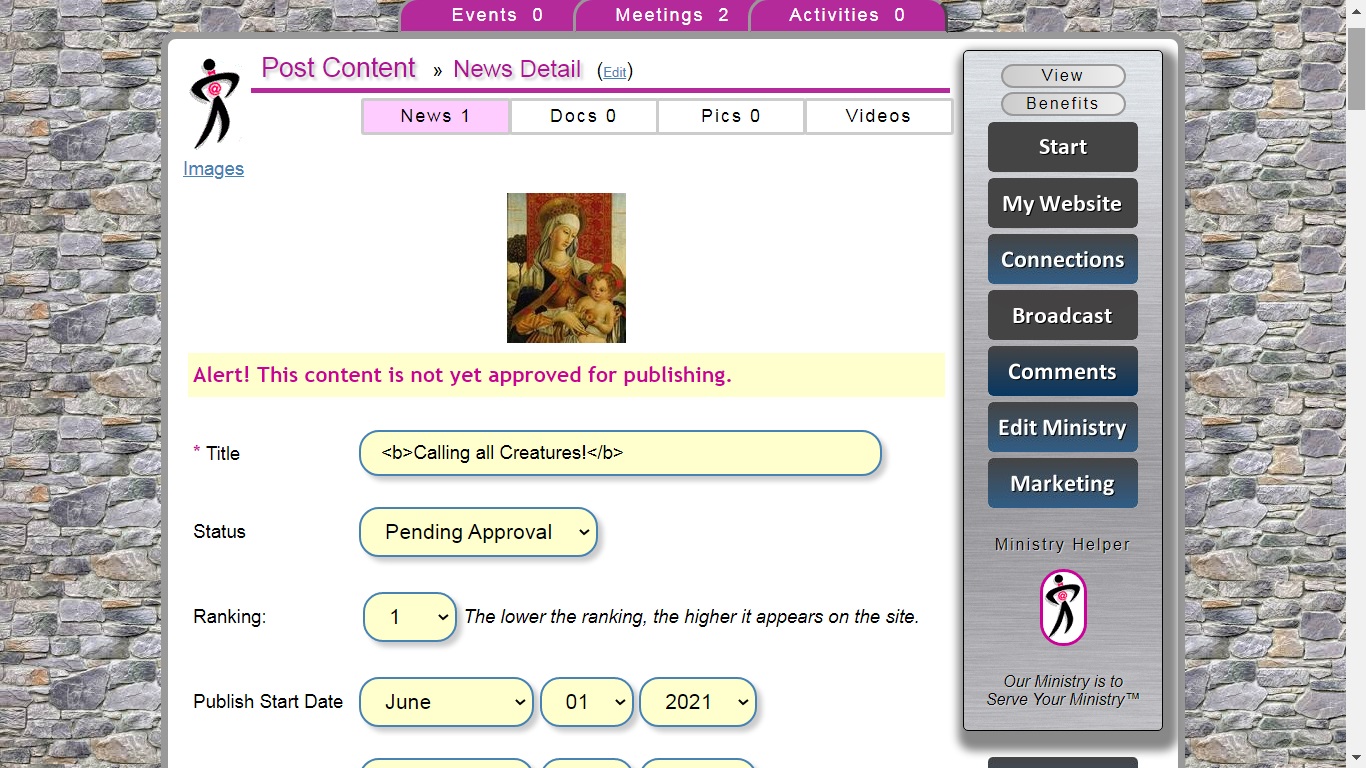This screenshot has height=768, width=1366.
Task: Click the ministry figure logo icon
Action: (x=214, y=104)
